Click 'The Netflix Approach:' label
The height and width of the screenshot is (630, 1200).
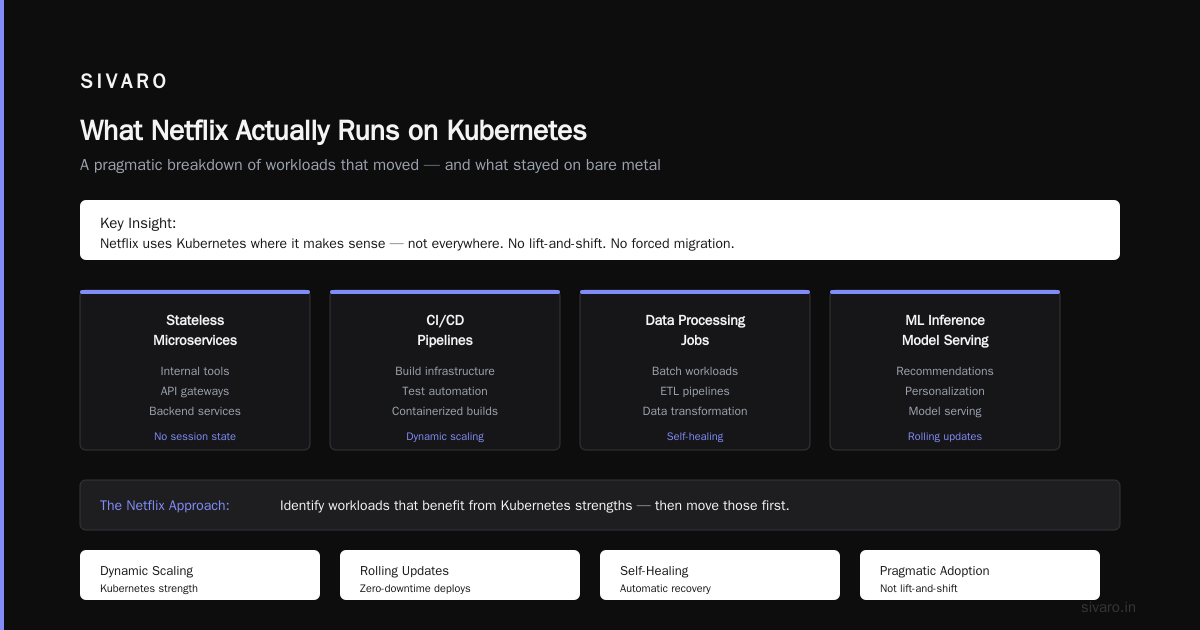pos(165,505)
